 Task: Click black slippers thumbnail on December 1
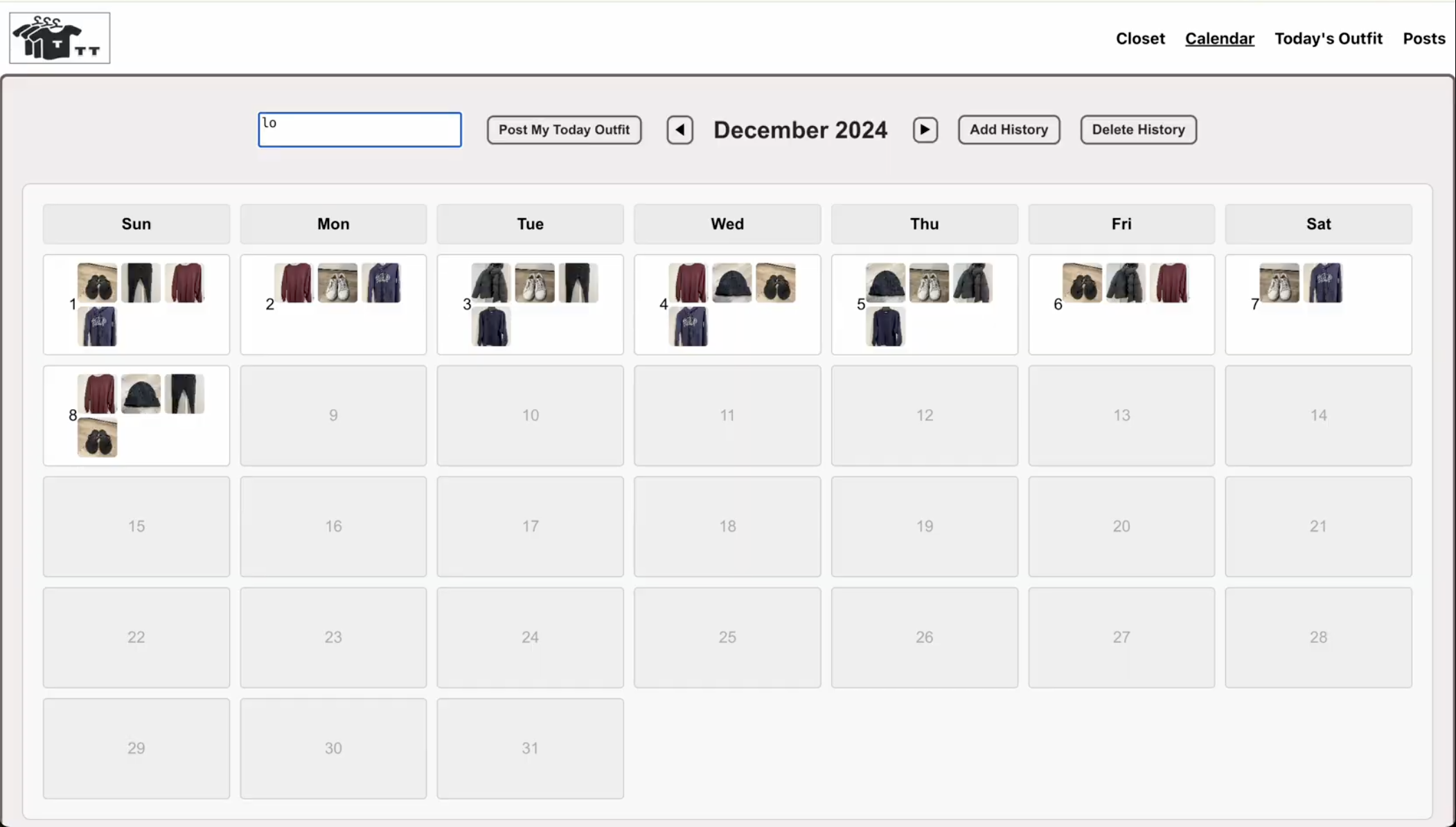tap(97, 283)
